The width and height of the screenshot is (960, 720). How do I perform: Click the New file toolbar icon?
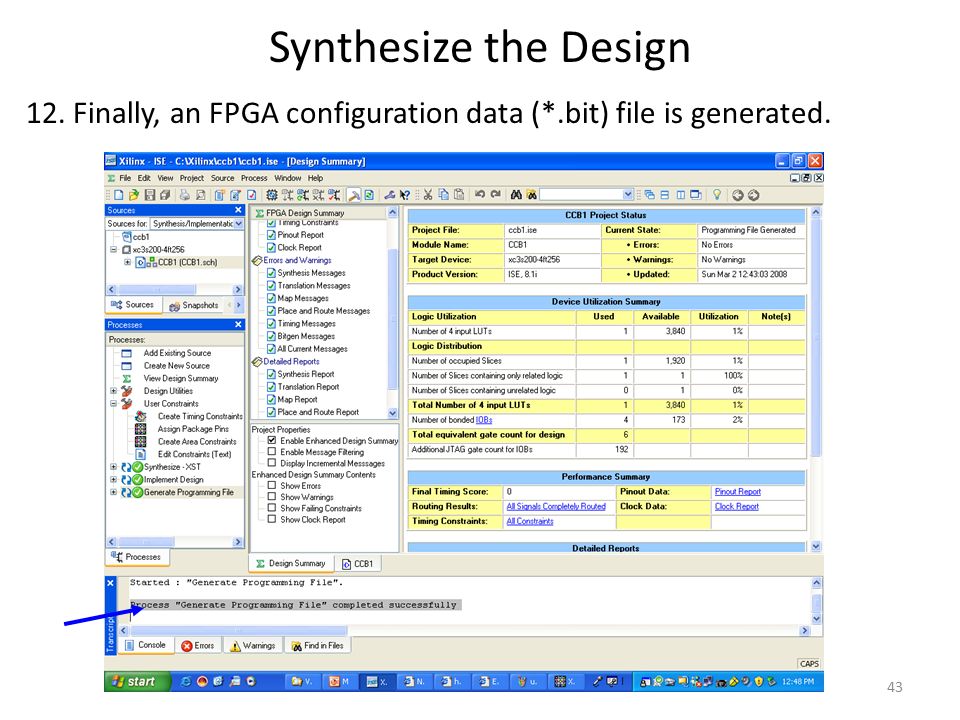tap(119, 195)
